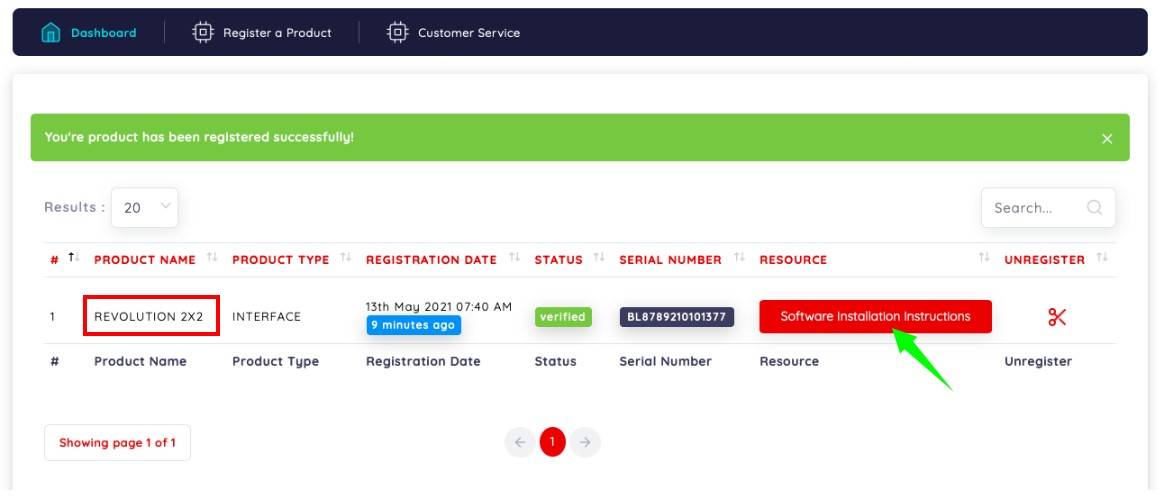Click the verified status badge
The image size is (1158, 503).
coord(563,317)
